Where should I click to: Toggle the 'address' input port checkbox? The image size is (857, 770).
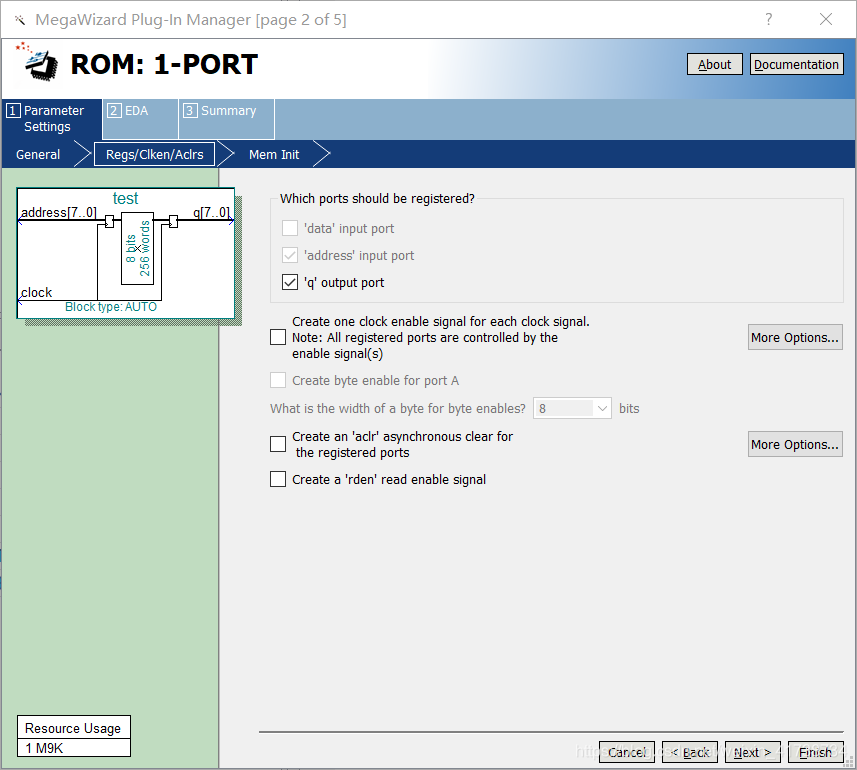click(290, 255)
